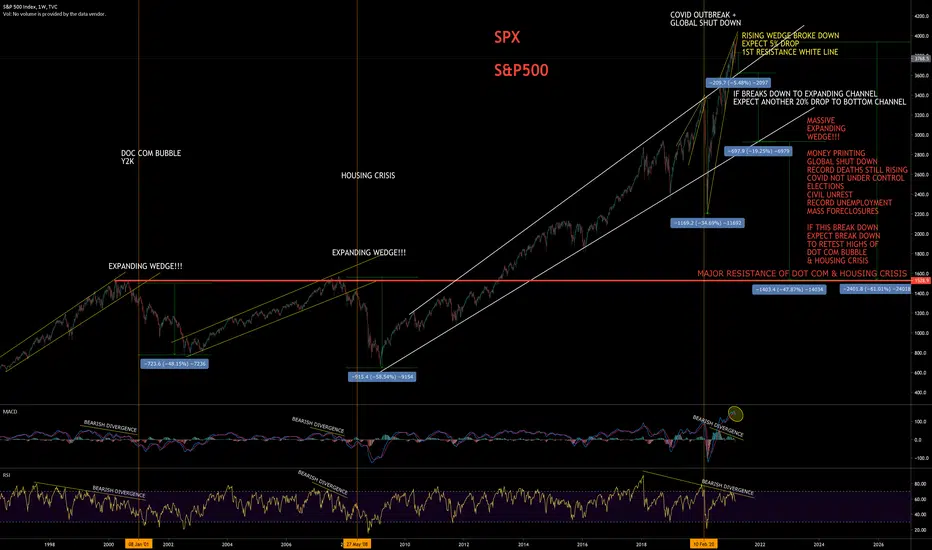The image size is (932, 550).
Task: Select 'DOT COM BUBBLE' line in the red note
Action: pos(837,252)
